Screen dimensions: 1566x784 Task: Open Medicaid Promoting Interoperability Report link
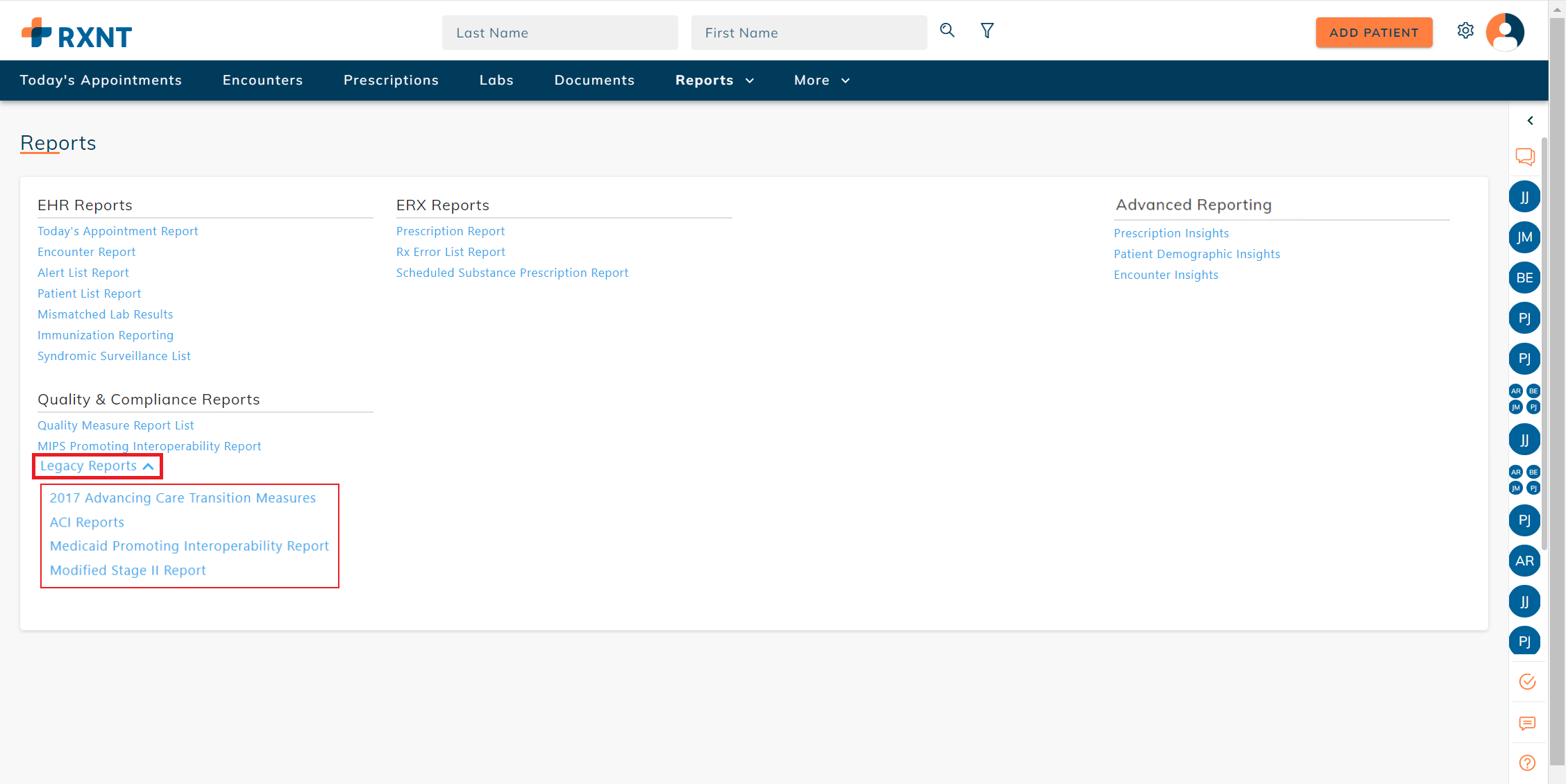pos(189,546)
